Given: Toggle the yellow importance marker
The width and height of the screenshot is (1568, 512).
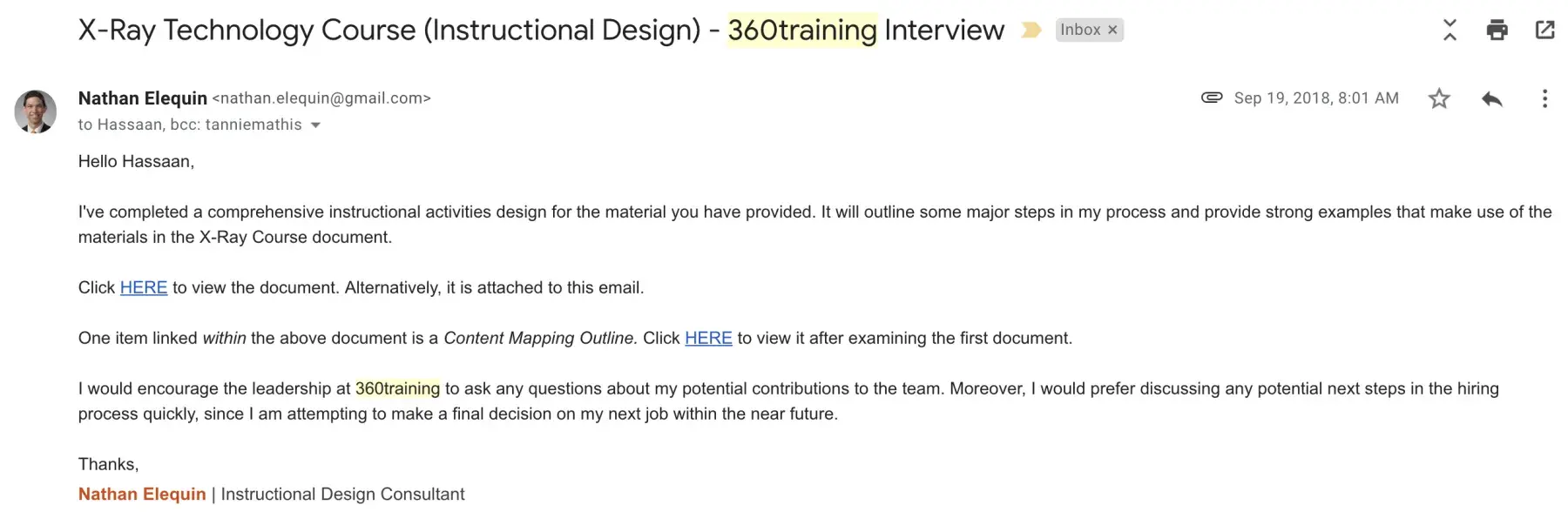Looking at the screenshot, I should tap(1031, 30).
